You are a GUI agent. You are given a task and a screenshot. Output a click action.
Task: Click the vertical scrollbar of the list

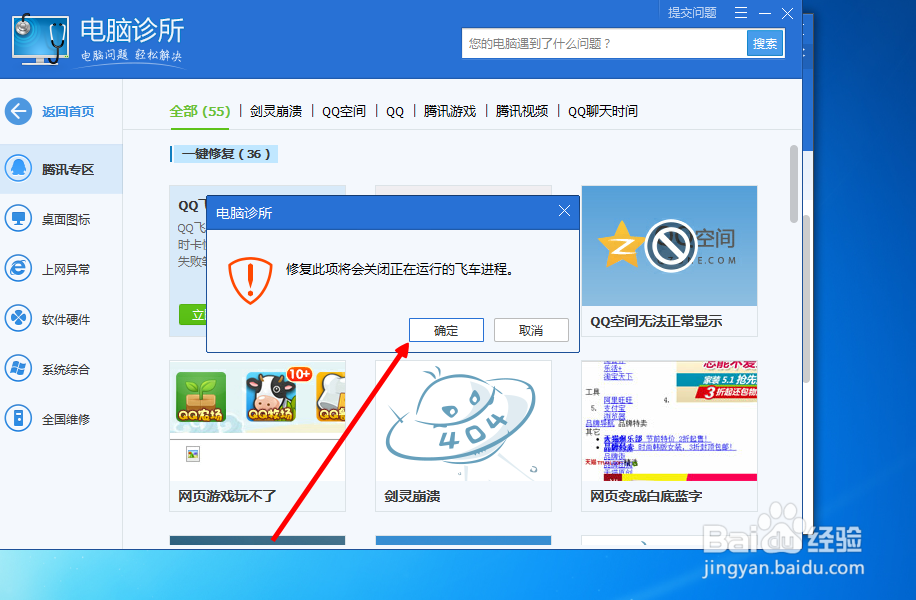[794, 185]
